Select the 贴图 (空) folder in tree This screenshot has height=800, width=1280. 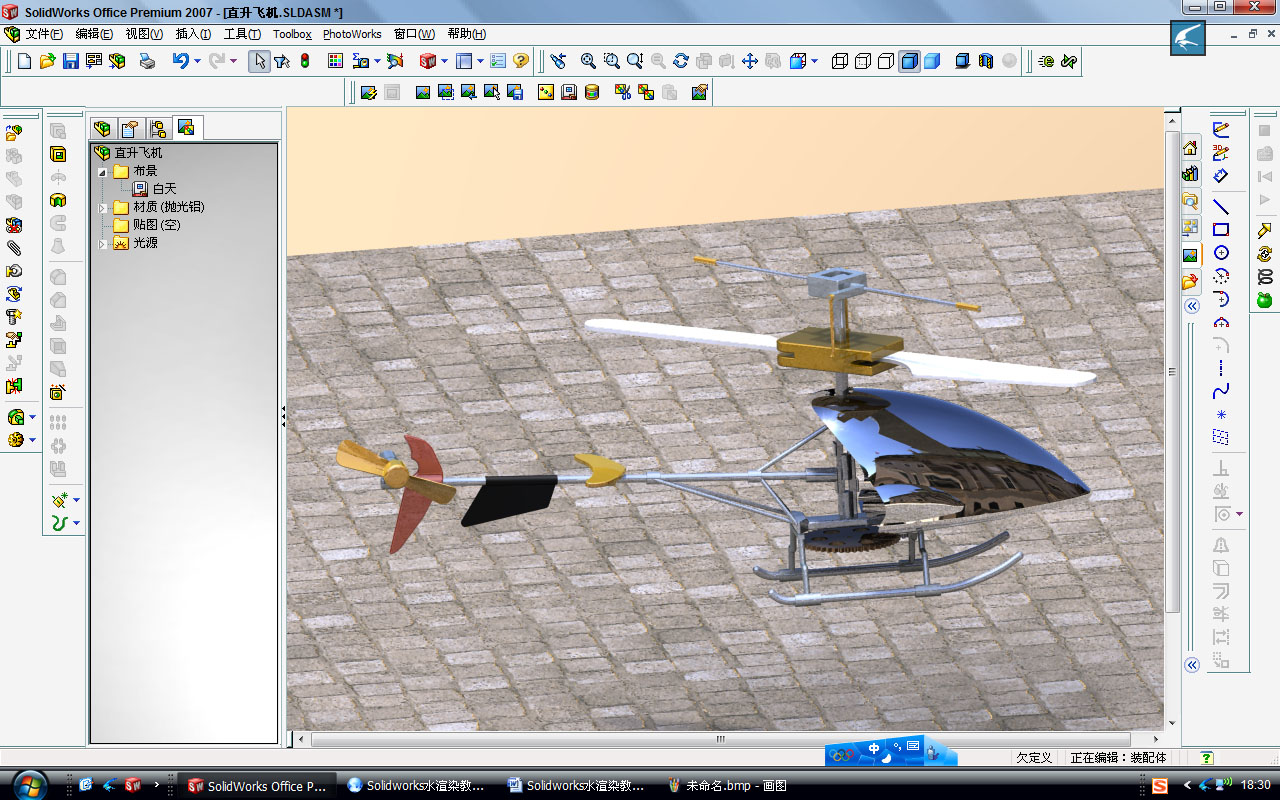(x=157, y=225)
